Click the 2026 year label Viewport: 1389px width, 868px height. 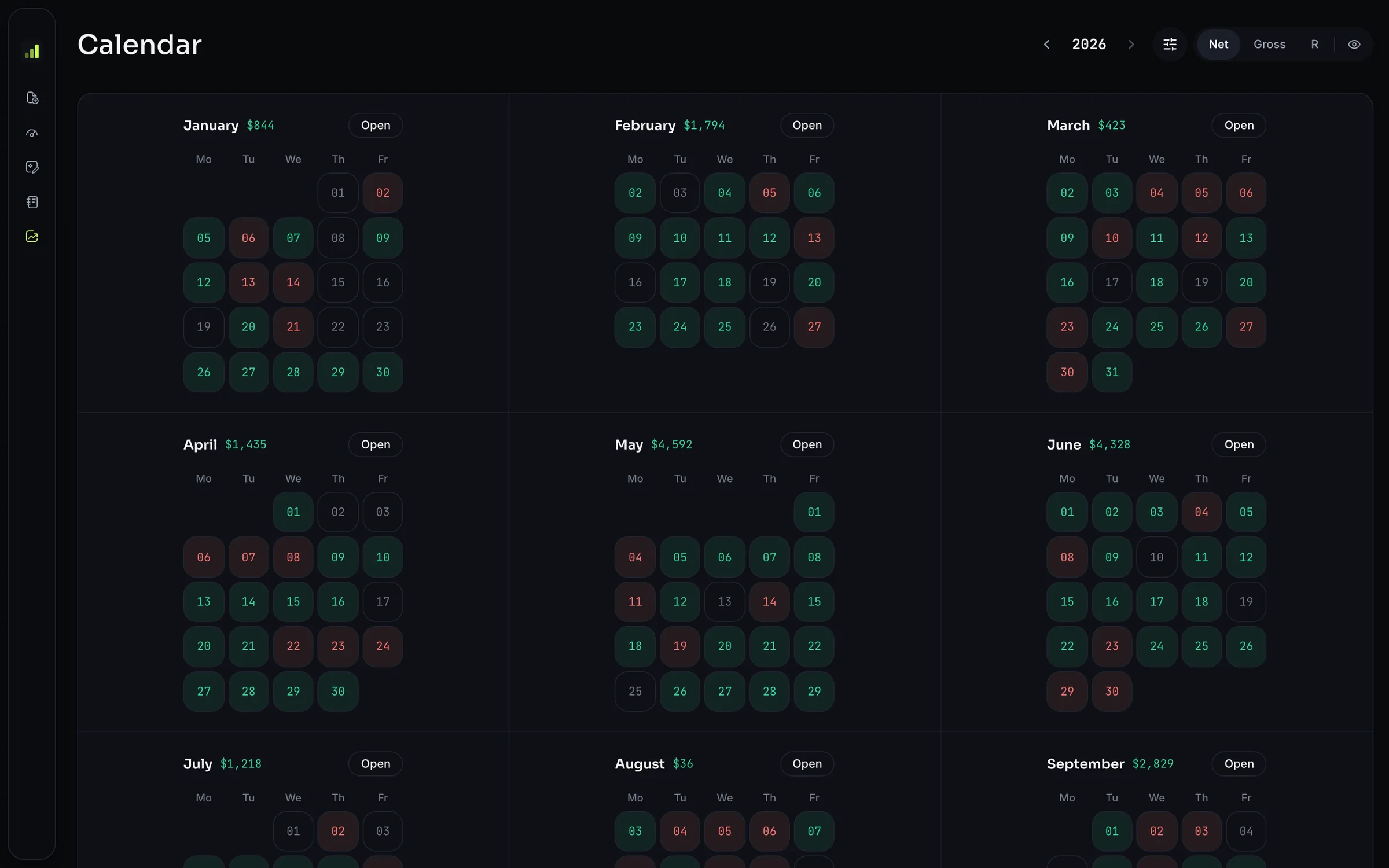point(1089,45)
